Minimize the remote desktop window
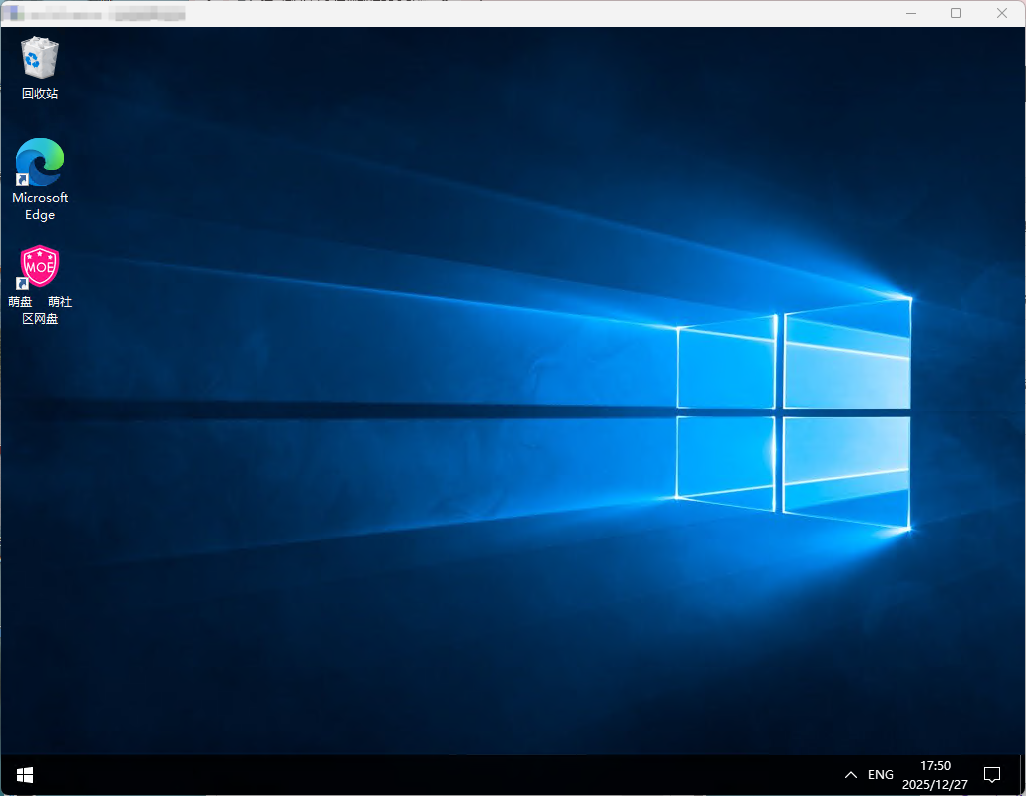The height and width of the screenshot is (796, 1026). point(910,13)
